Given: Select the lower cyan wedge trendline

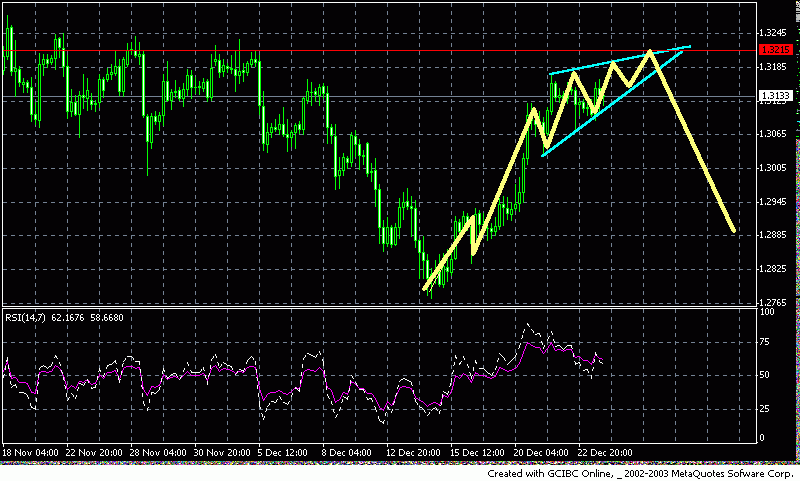Looking at the screenshot, I should coord(612,104).
